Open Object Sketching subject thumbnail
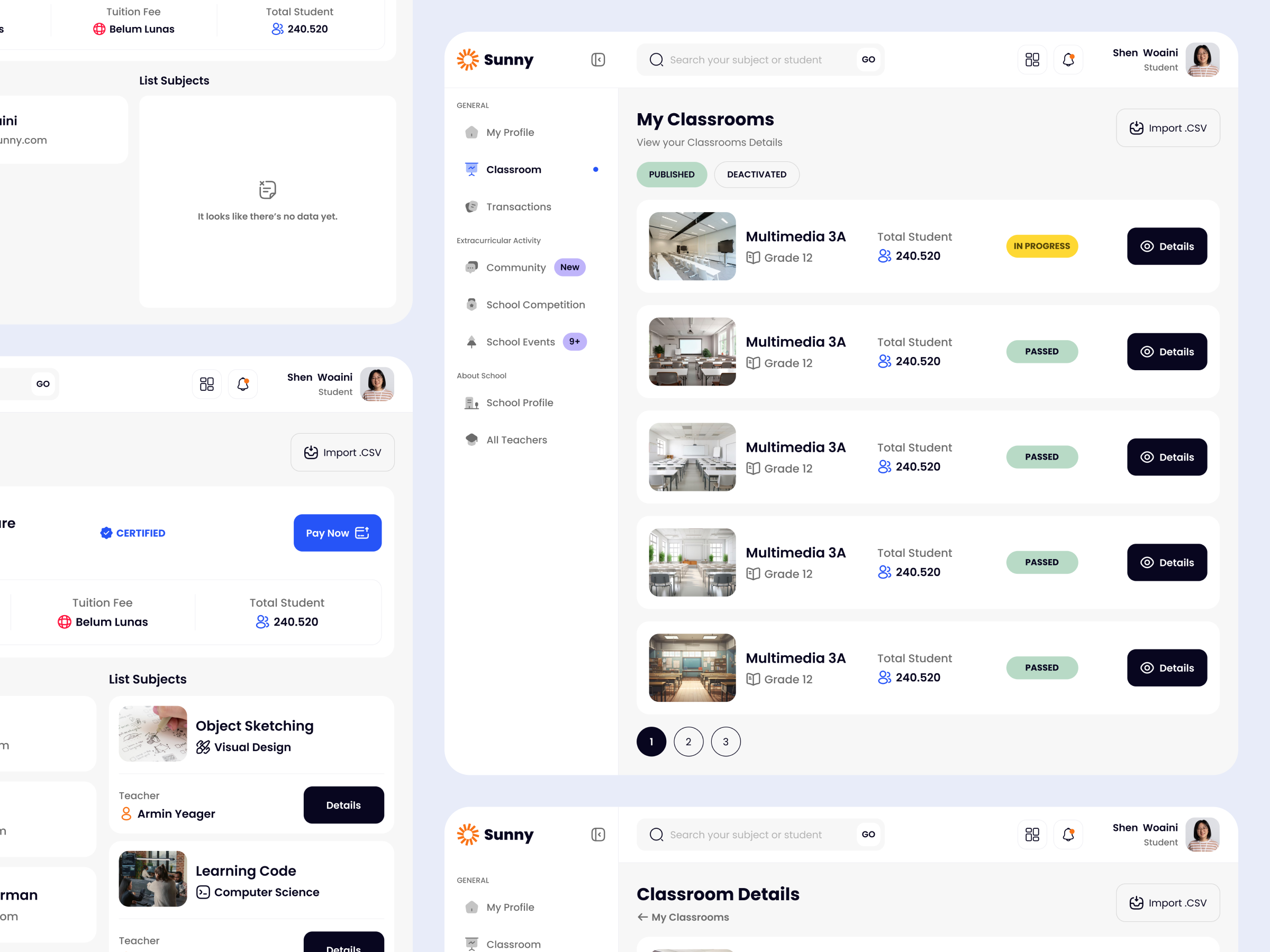1270x952 pixels. click(x=153, y=734)
